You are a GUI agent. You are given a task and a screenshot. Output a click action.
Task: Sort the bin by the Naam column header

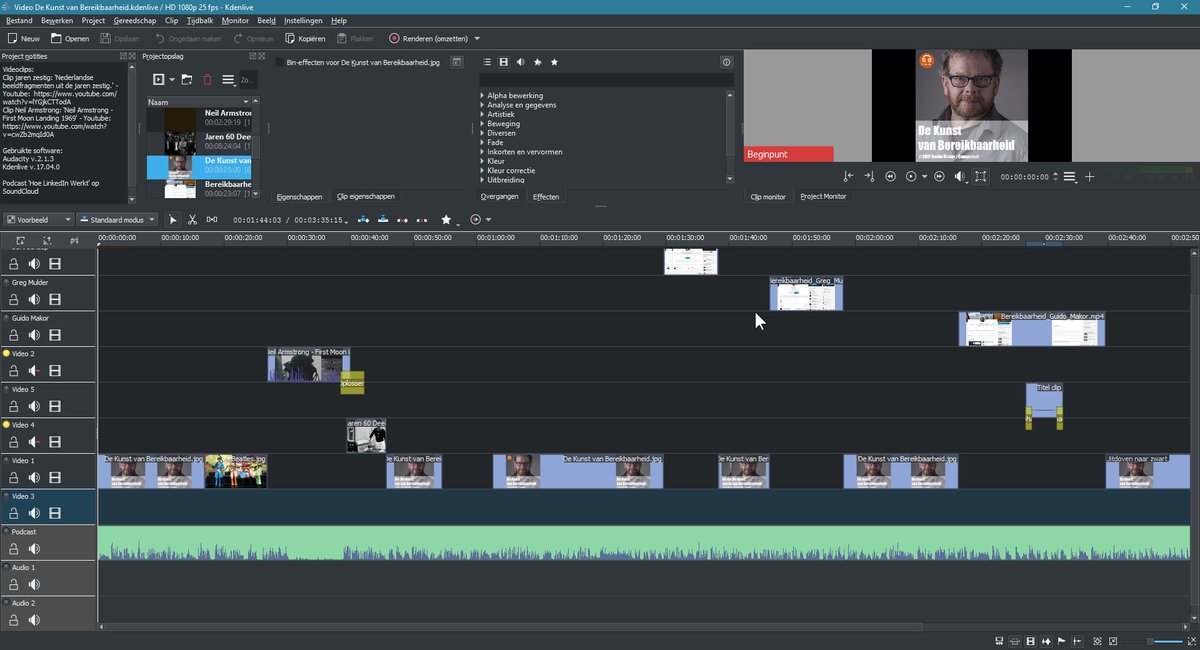(199, 102)
